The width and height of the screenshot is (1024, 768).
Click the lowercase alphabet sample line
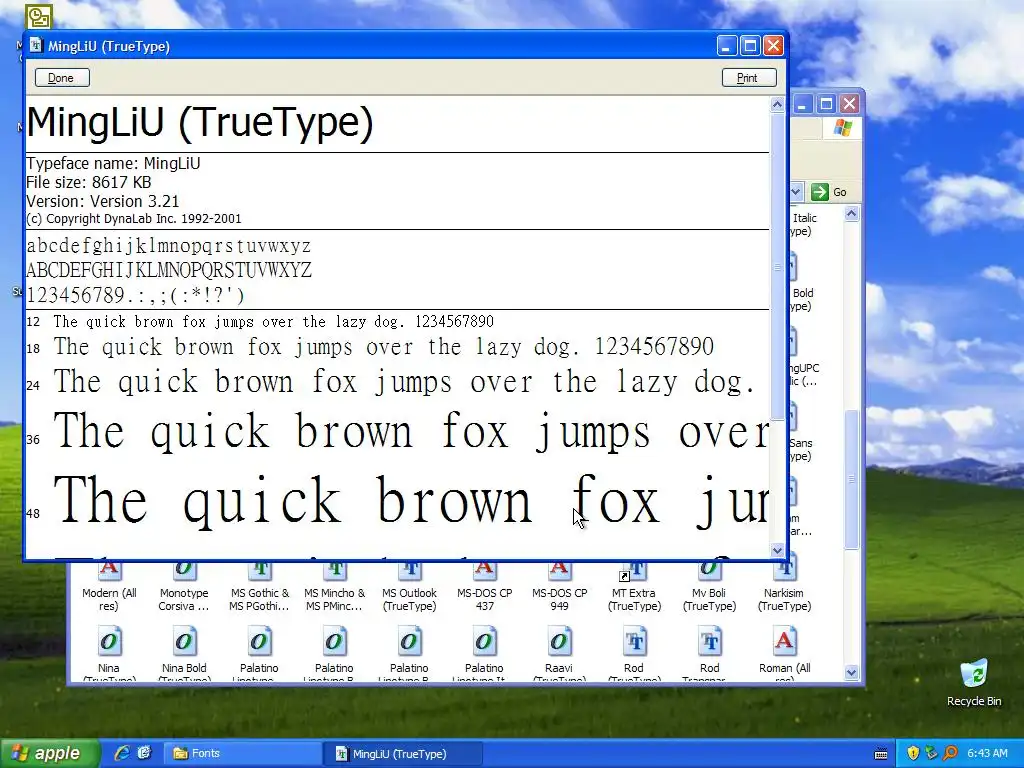[168, 246]
